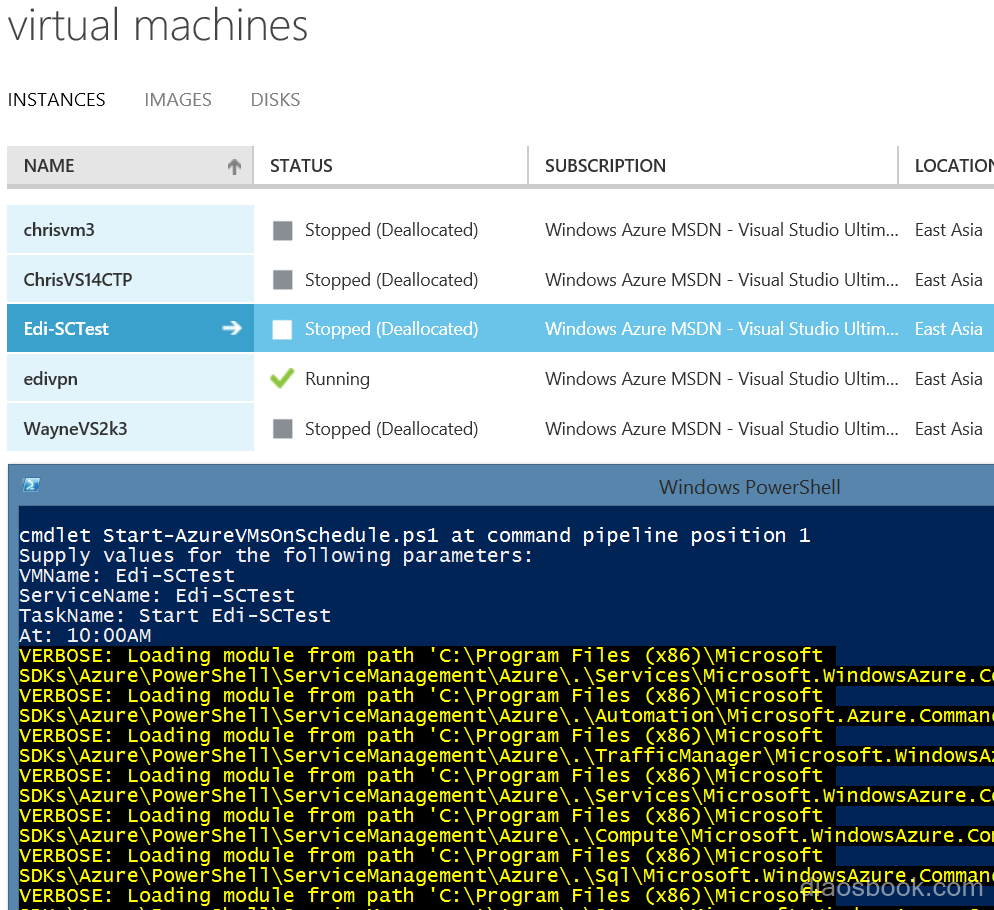The height and width of the screenshot is (910, 994).
Task: Click the Automation module path line in PowerShell
Action: coord(507,715)
